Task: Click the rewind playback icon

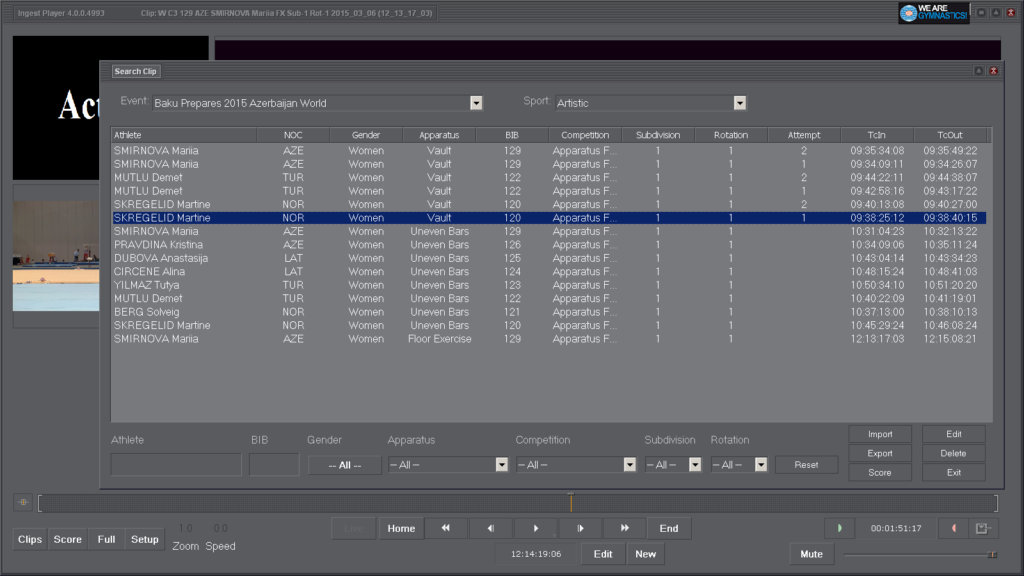Action: coord(446,528)
